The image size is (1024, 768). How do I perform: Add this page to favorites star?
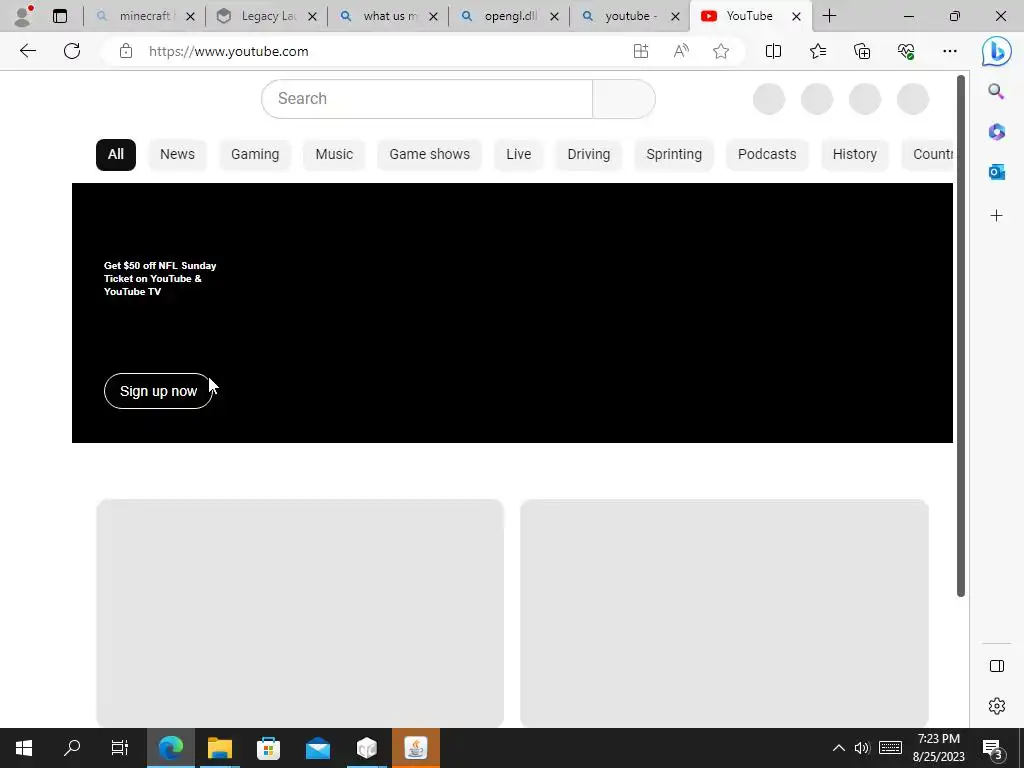pyautogui.click(x=721, y=51)
